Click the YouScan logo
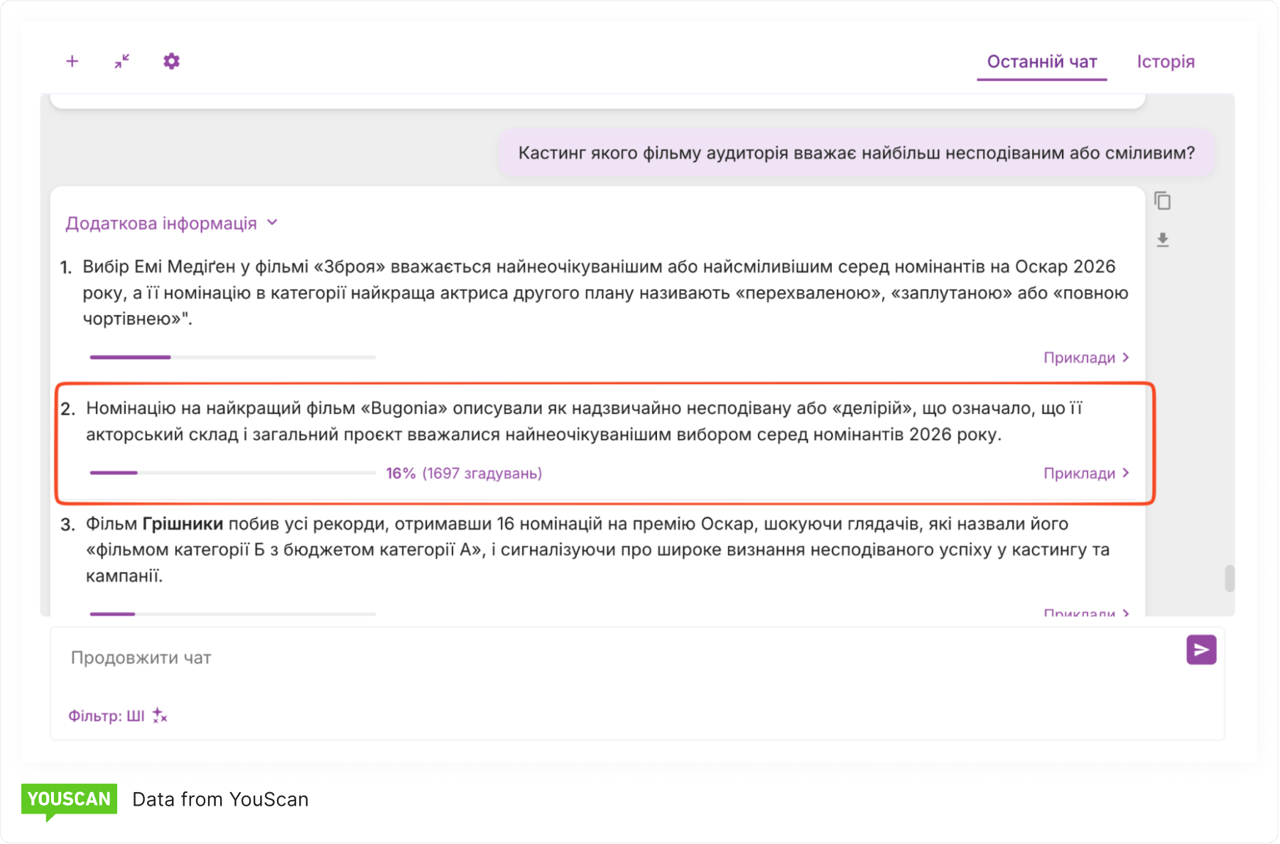Screen dimensions: 1280x844 69,800
